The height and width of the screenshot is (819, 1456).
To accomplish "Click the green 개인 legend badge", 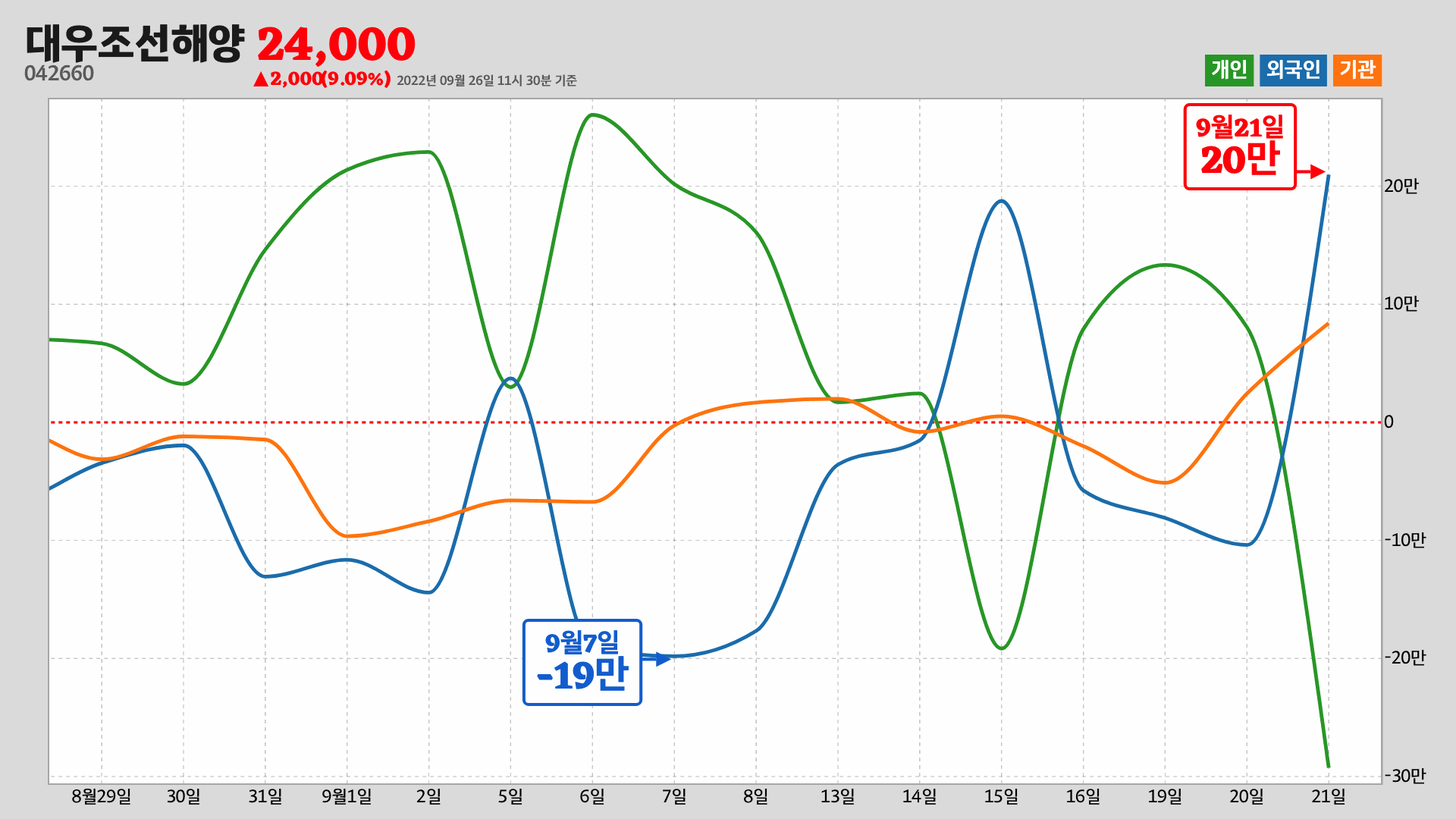I will pos(1228,71).
